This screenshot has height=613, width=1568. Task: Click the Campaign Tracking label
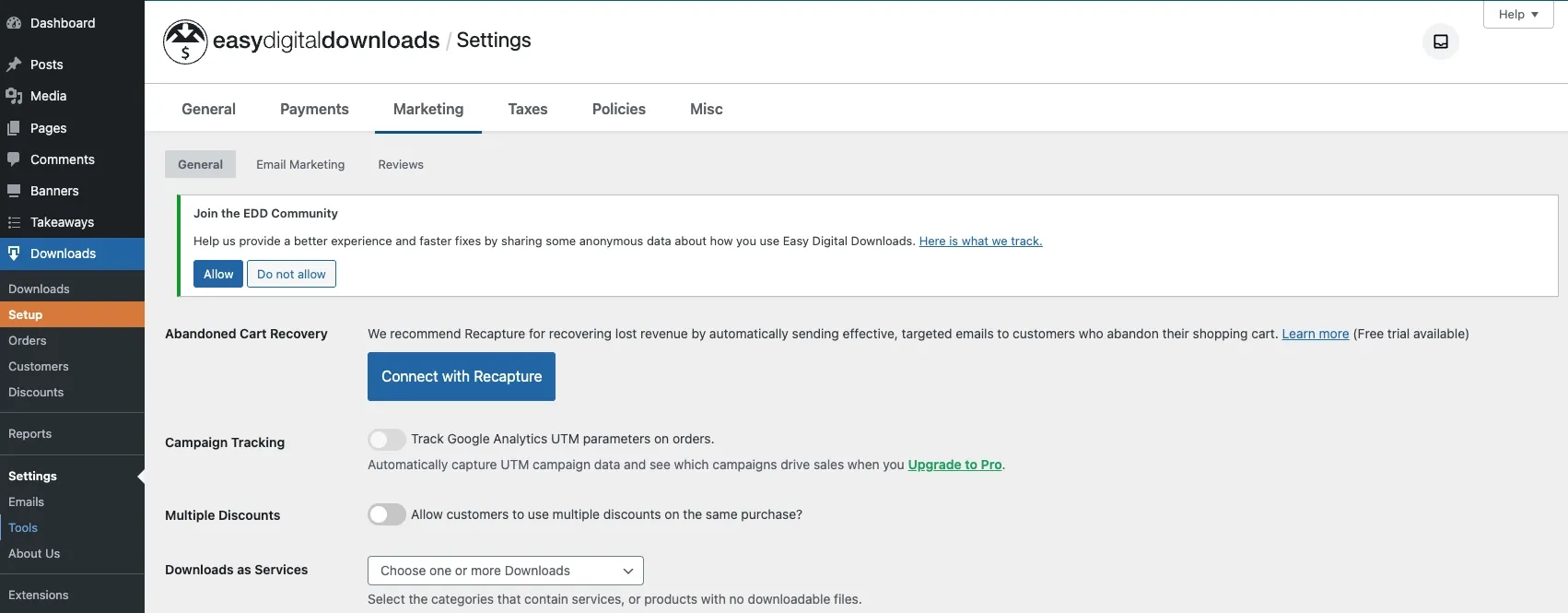(x=225, y=442)
